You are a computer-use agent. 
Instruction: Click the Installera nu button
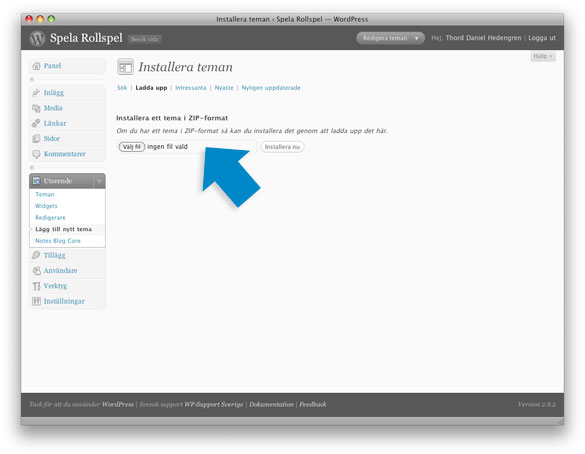[x=282, y=147]
